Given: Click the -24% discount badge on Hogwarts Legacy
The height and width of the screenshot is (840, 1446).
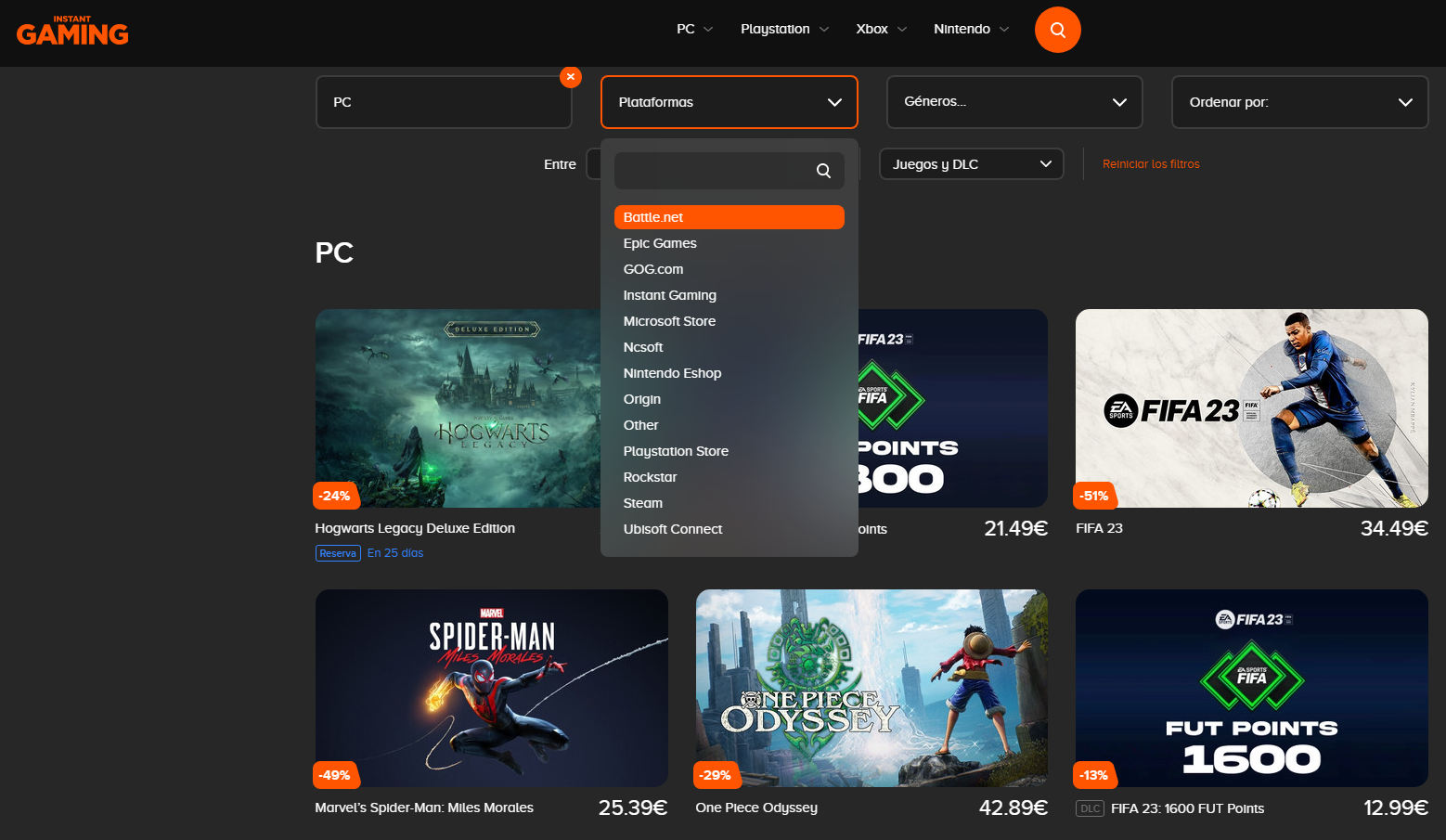Looking at the screenshot, I should tap(336, 496).
